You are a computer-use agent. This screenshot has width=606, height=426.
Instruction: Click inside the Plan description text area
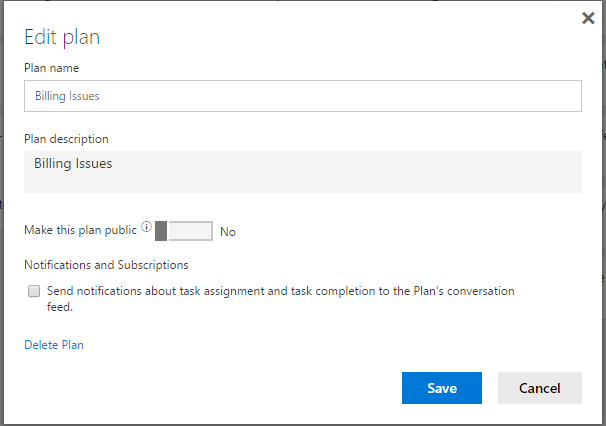[x=302, y=172]
